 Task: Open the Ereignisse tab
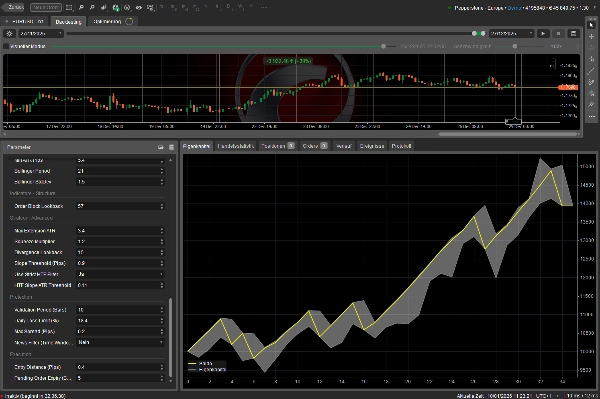372,146
